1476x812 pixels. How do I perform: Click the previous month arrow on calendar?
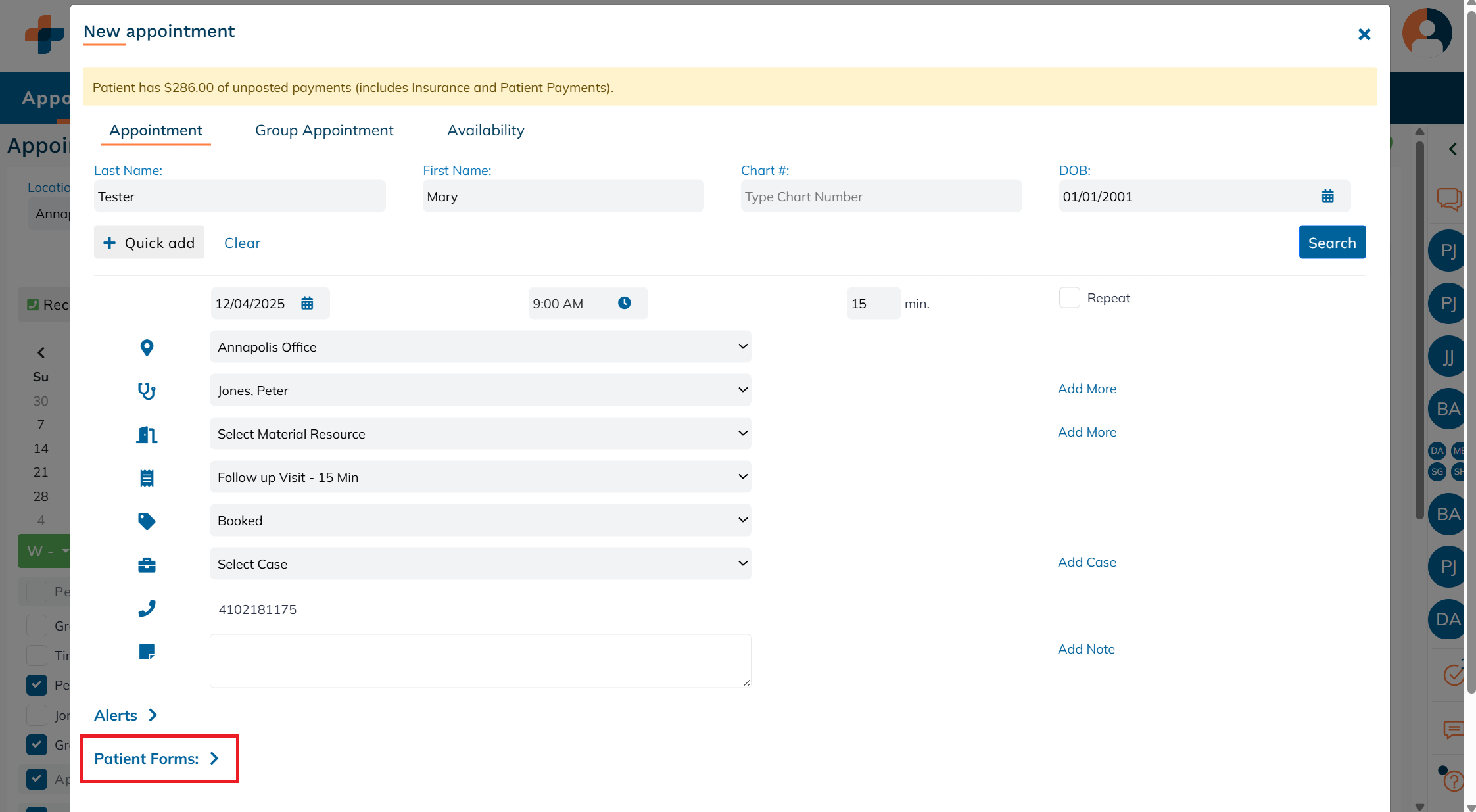pos(41,353)
